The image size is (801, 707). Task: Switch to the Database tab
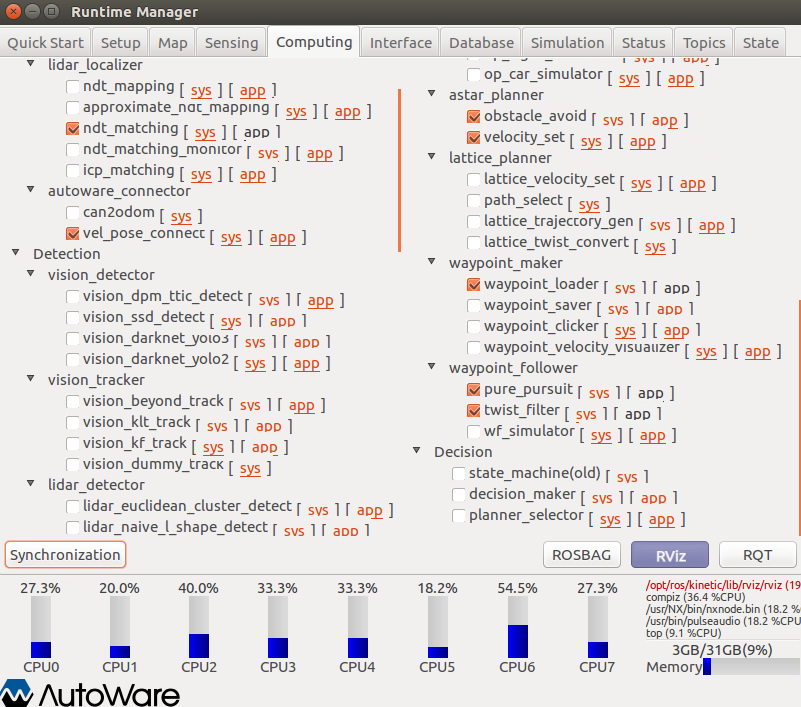pos(481,42)
